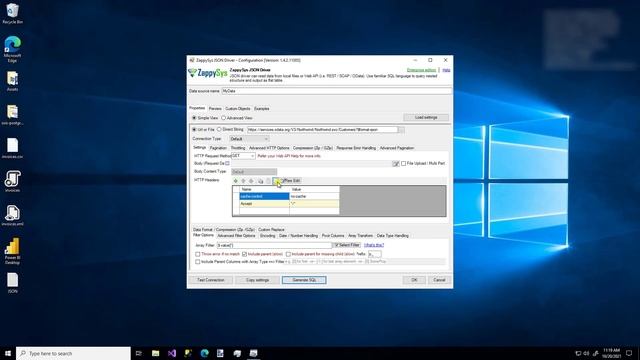Open the invoices.xml desktop file
This screenshot has width=640, height=360.
pos(12,215)
